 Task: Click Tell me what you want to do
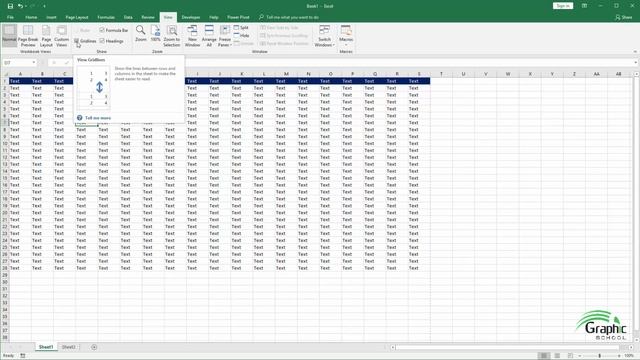(x=292, y=17)
